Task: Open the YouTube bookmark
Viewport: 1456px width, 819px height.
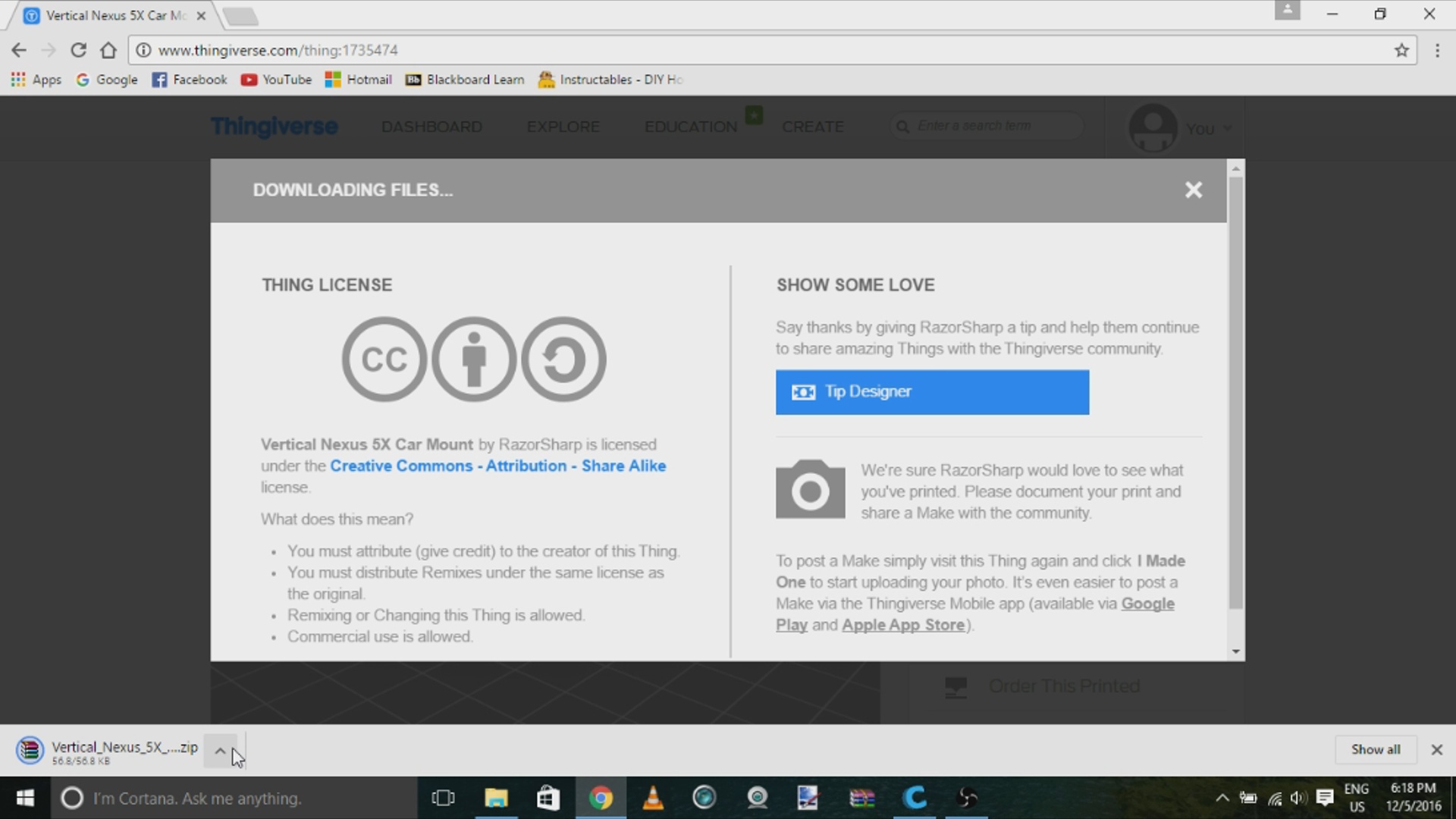Action: pyautogui.click(x=277, y=80)
